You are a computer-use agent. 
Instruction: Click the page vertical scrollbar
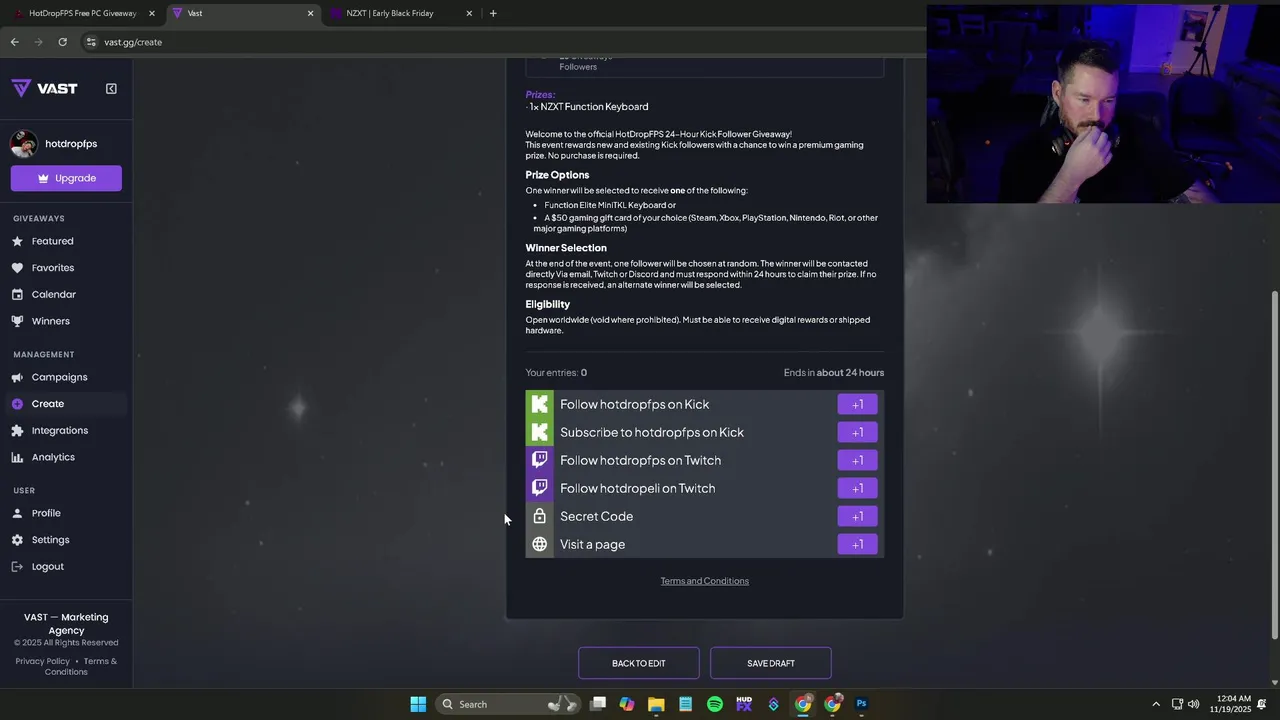[x=1274, y=465]
